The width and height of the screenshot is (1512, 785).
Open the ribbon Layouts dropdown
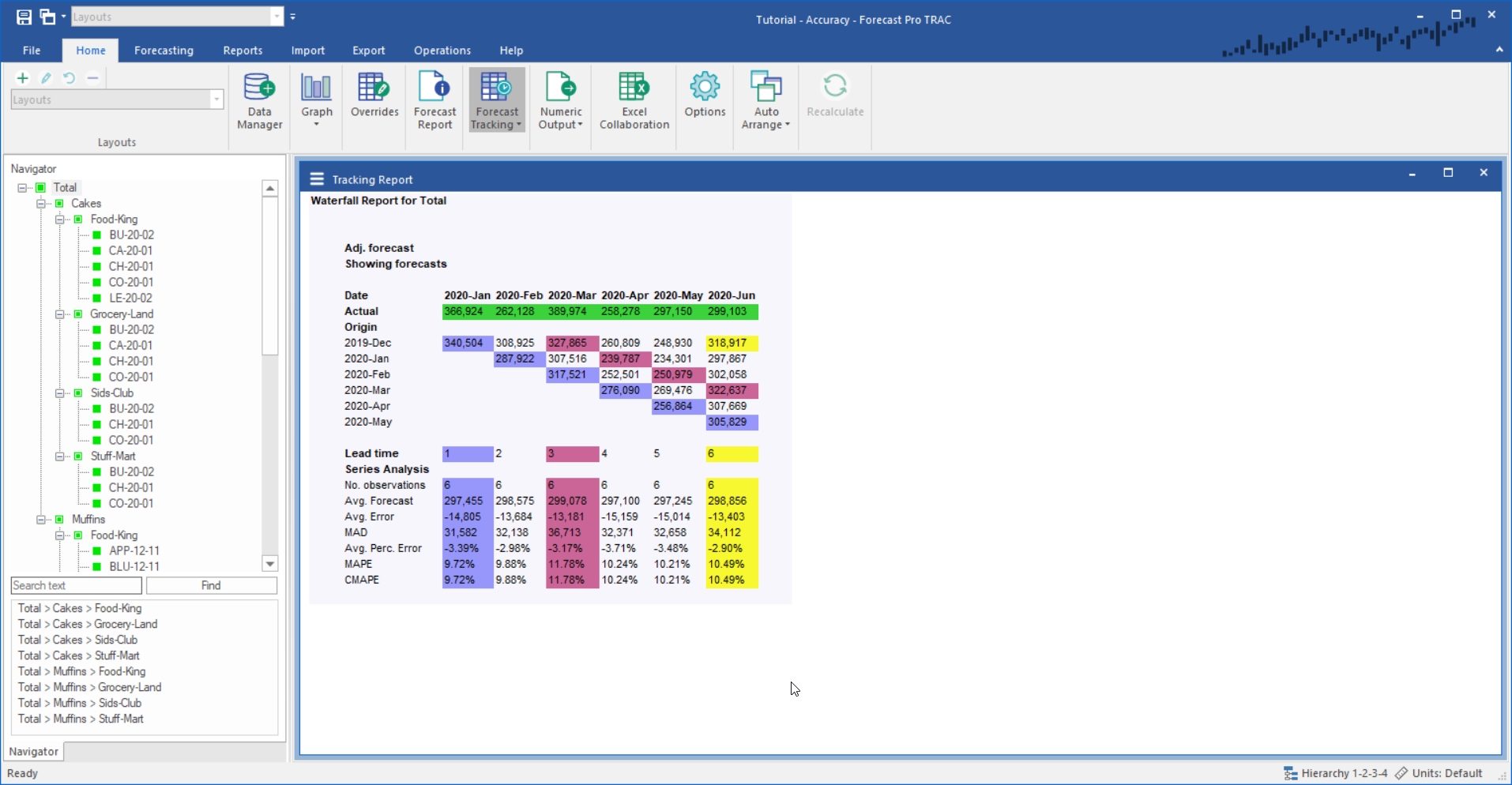[216, 100]
